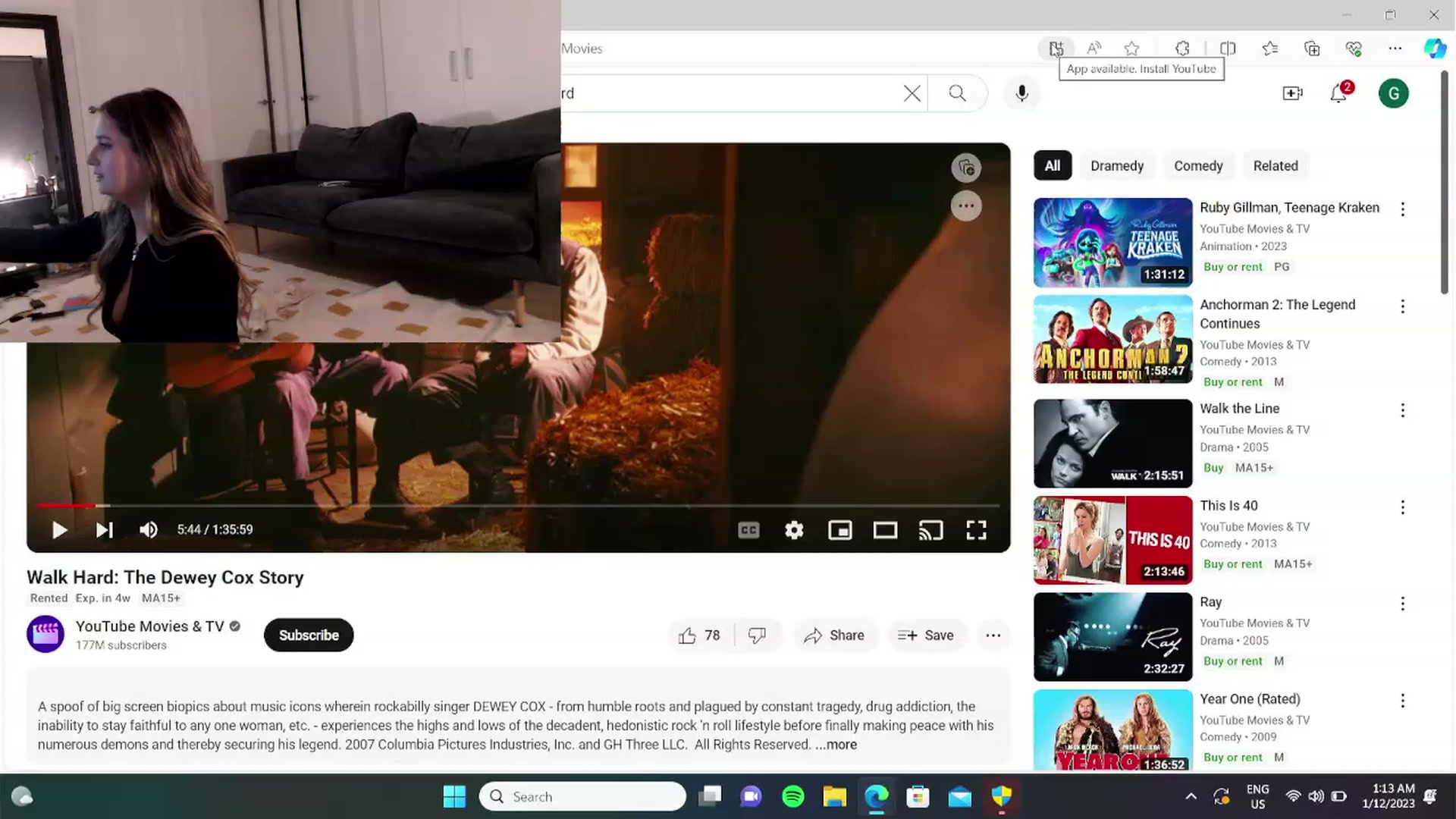Viewport: 1456px width, 819px height.
Task: Open menu for Anchorman 2 video
Action: 1403,306
